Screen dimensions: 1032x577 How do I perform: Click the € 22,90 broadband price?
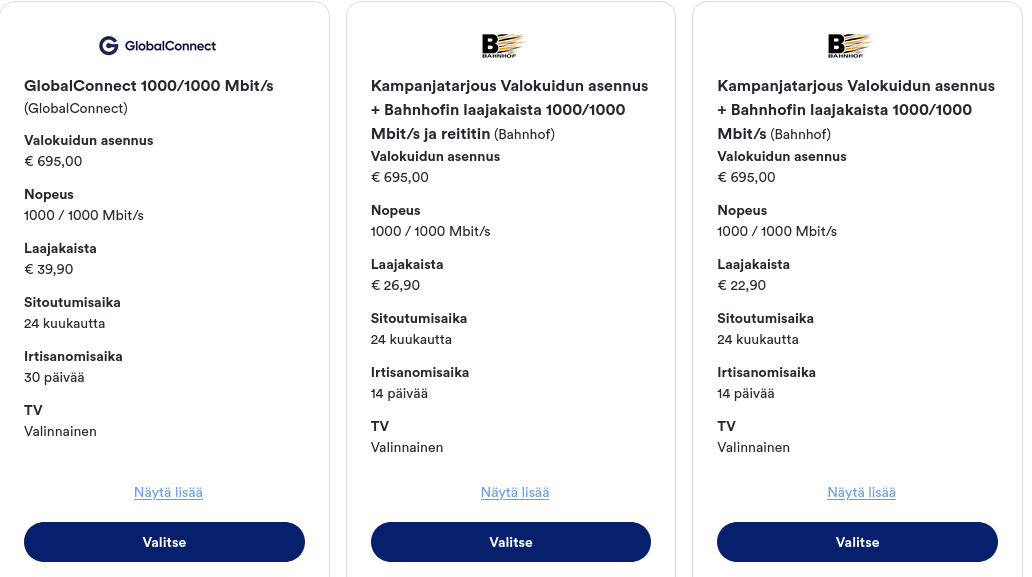point(742,285)
